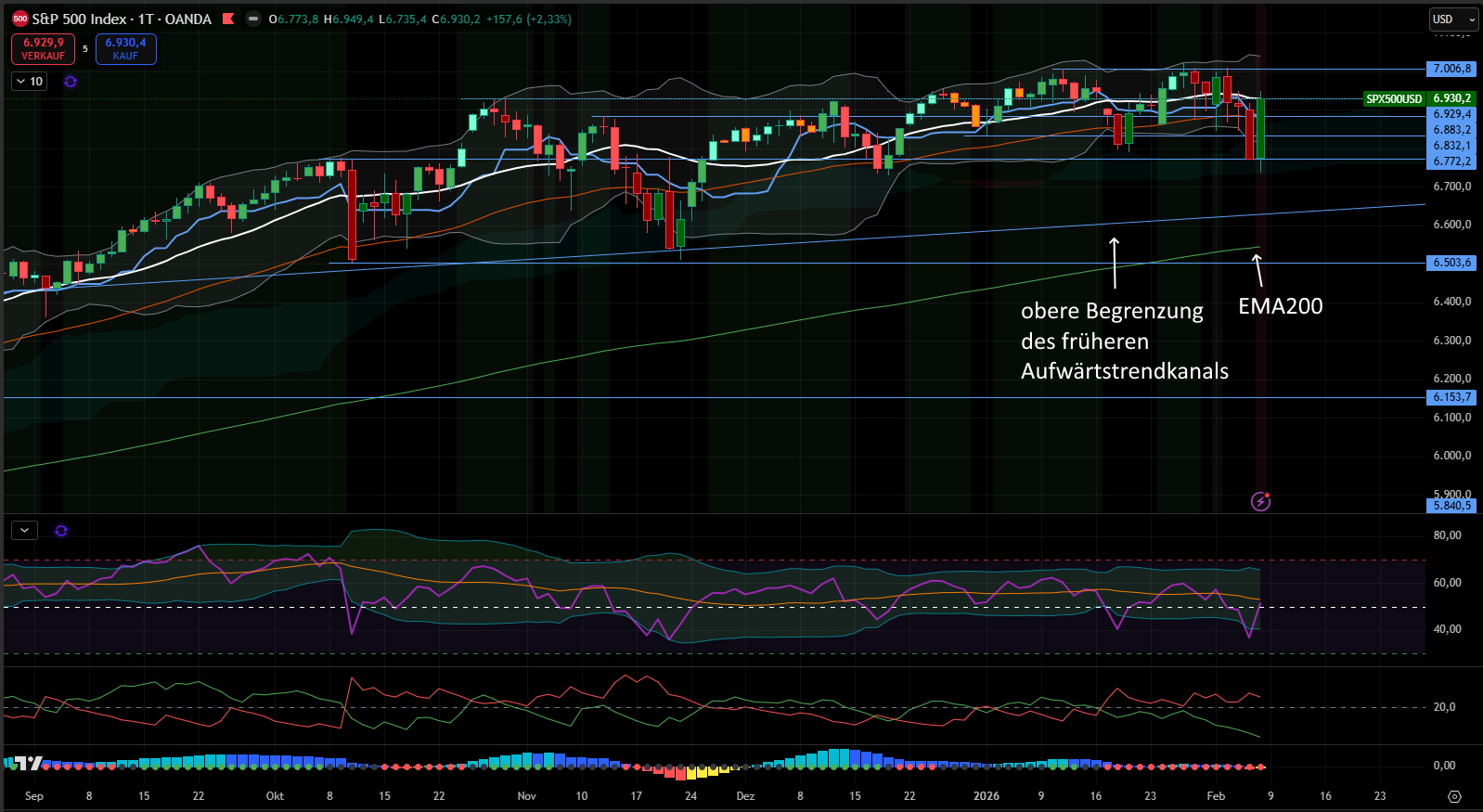This screenshot has width=1483, height=812.
Task: Click the purple refresh icon beside indicator count
Action: point(71,82)
